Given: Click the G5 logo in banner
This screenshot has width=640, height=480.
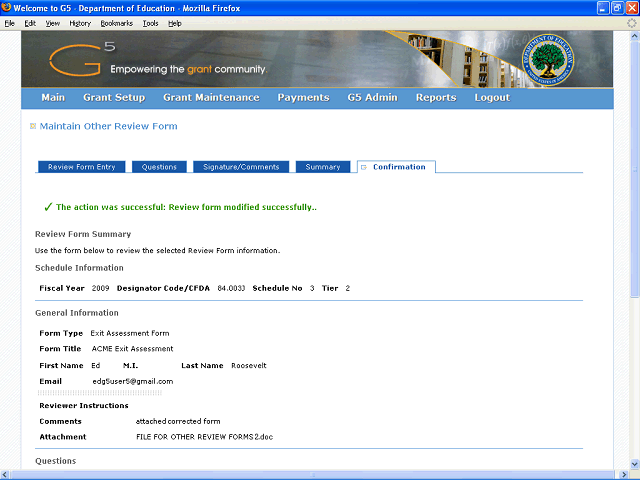Looking at the screenshot, I should click(x=82, y=60).
